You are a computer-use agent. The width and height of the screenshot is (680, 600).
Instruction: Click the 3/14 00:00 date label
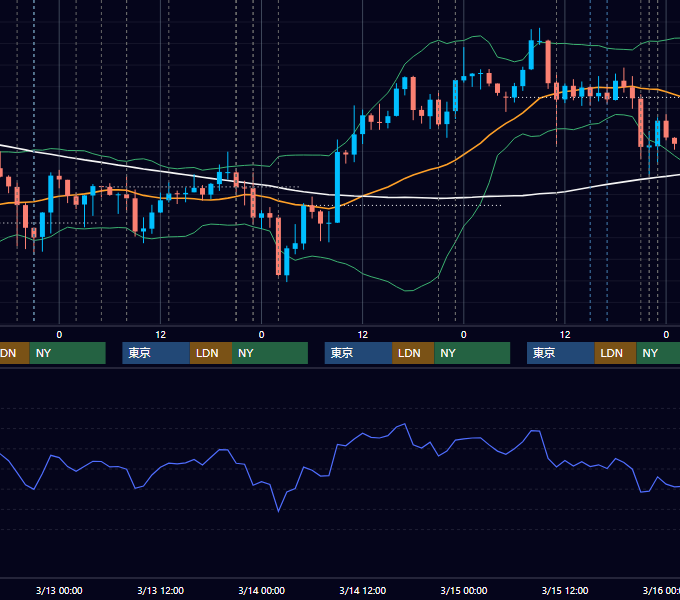262,590
